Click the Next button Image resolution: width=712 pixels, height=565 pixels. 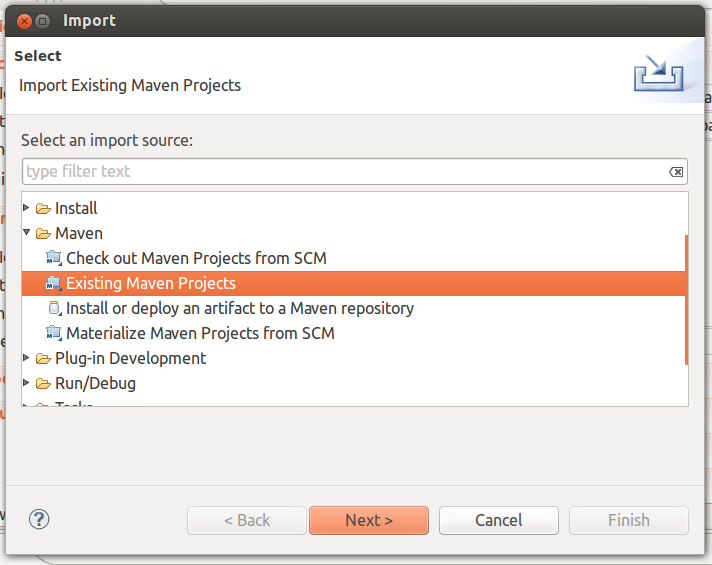(369, 520)
